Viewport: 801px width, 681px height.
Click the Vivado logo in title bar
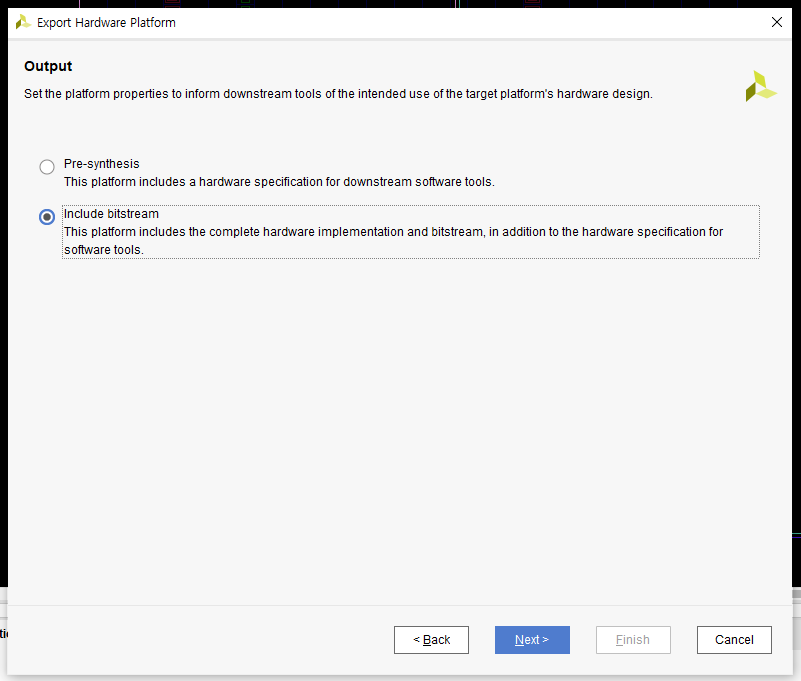(x=23, y=22)
